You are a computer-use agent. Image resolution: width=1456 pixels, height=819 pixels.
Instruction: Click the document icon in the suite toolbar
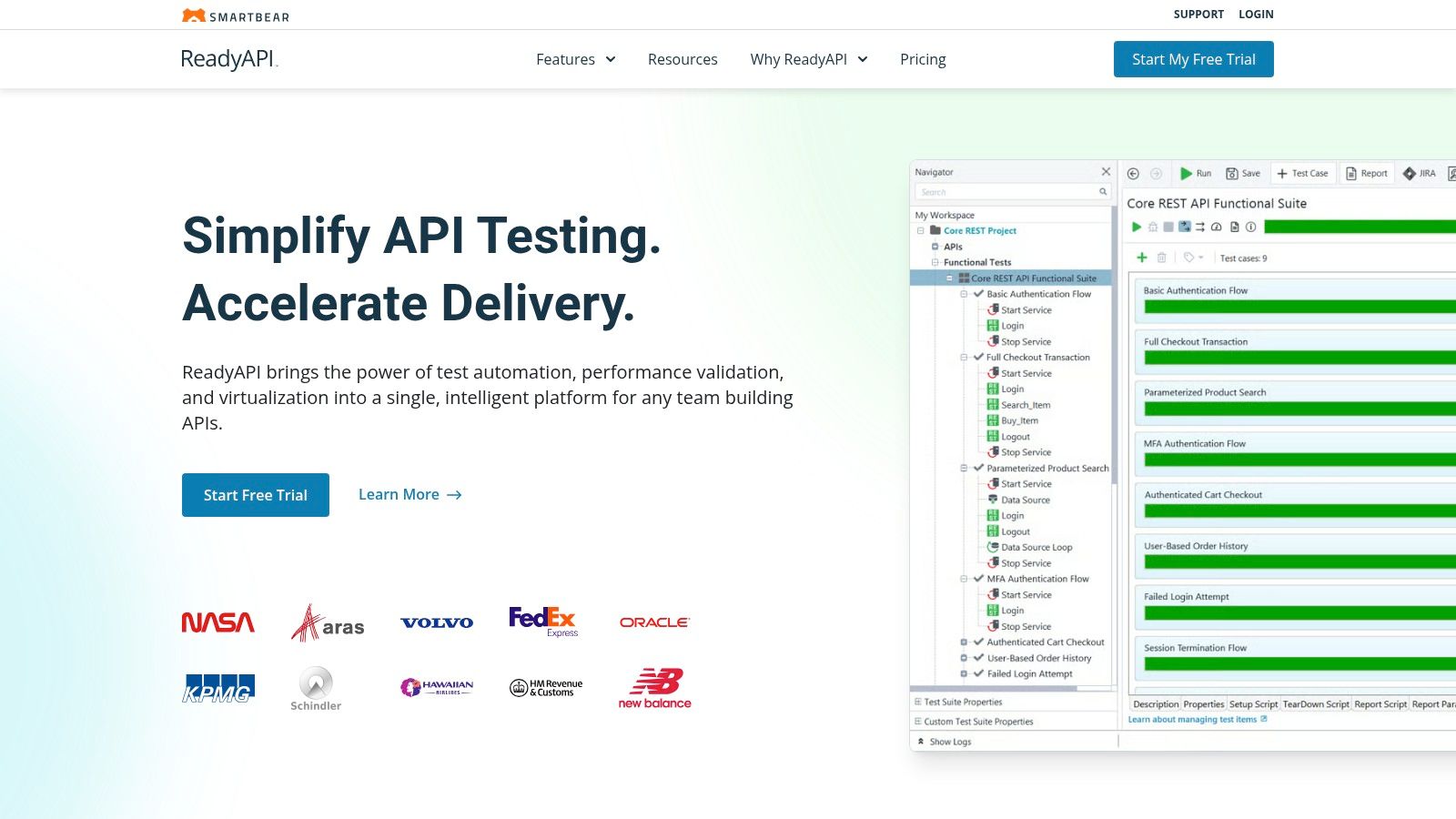pos(1235,227)
